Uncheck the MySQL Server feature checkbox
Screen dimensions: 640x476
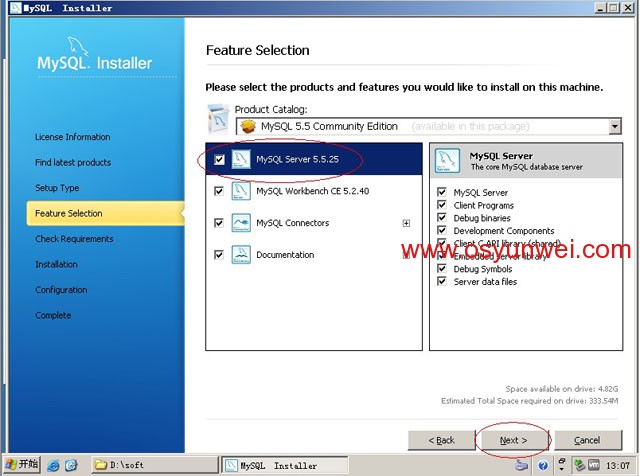tap(442, 192)
